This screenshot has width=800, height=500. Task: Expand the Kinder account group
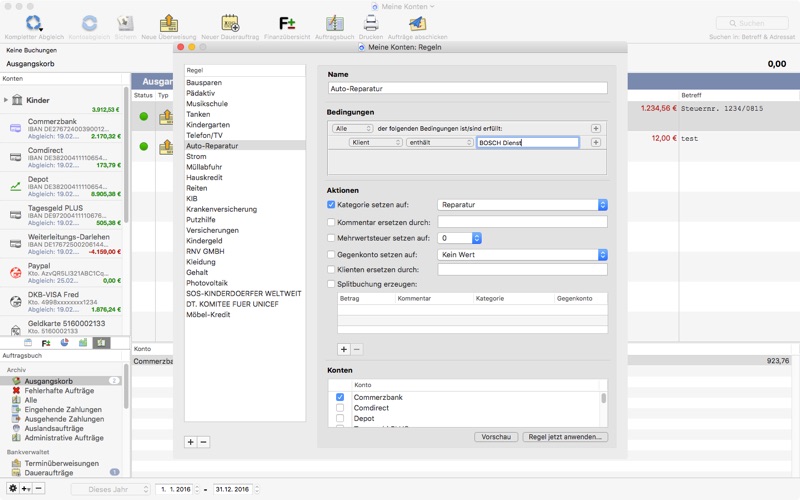click(x=6, y=100)
